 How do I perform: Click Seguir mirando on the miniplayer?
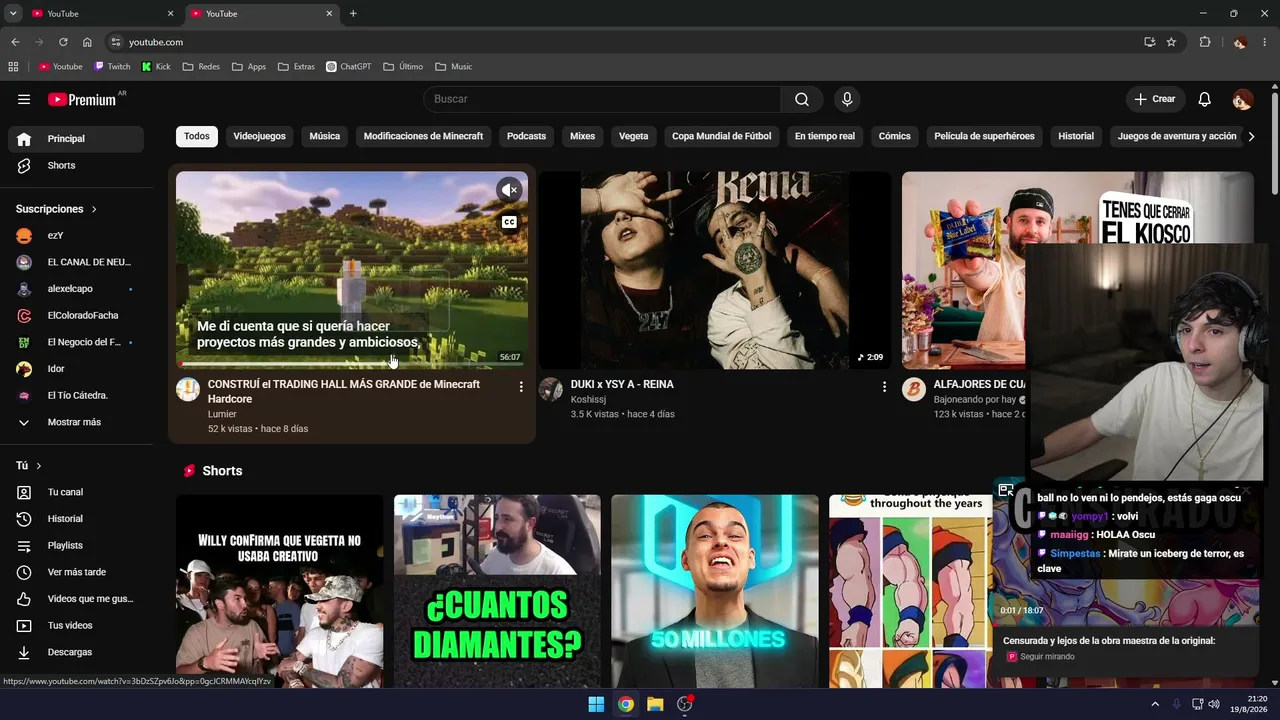pos(1040,657)
